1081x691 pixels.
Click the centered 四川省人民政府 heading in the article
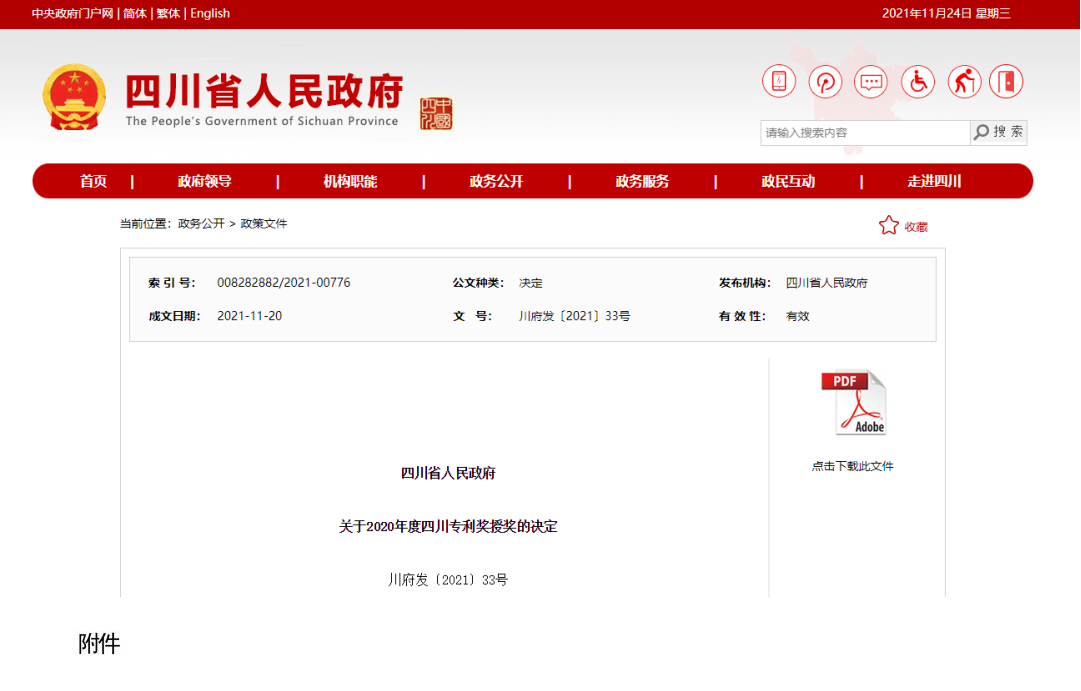[448, 473]
